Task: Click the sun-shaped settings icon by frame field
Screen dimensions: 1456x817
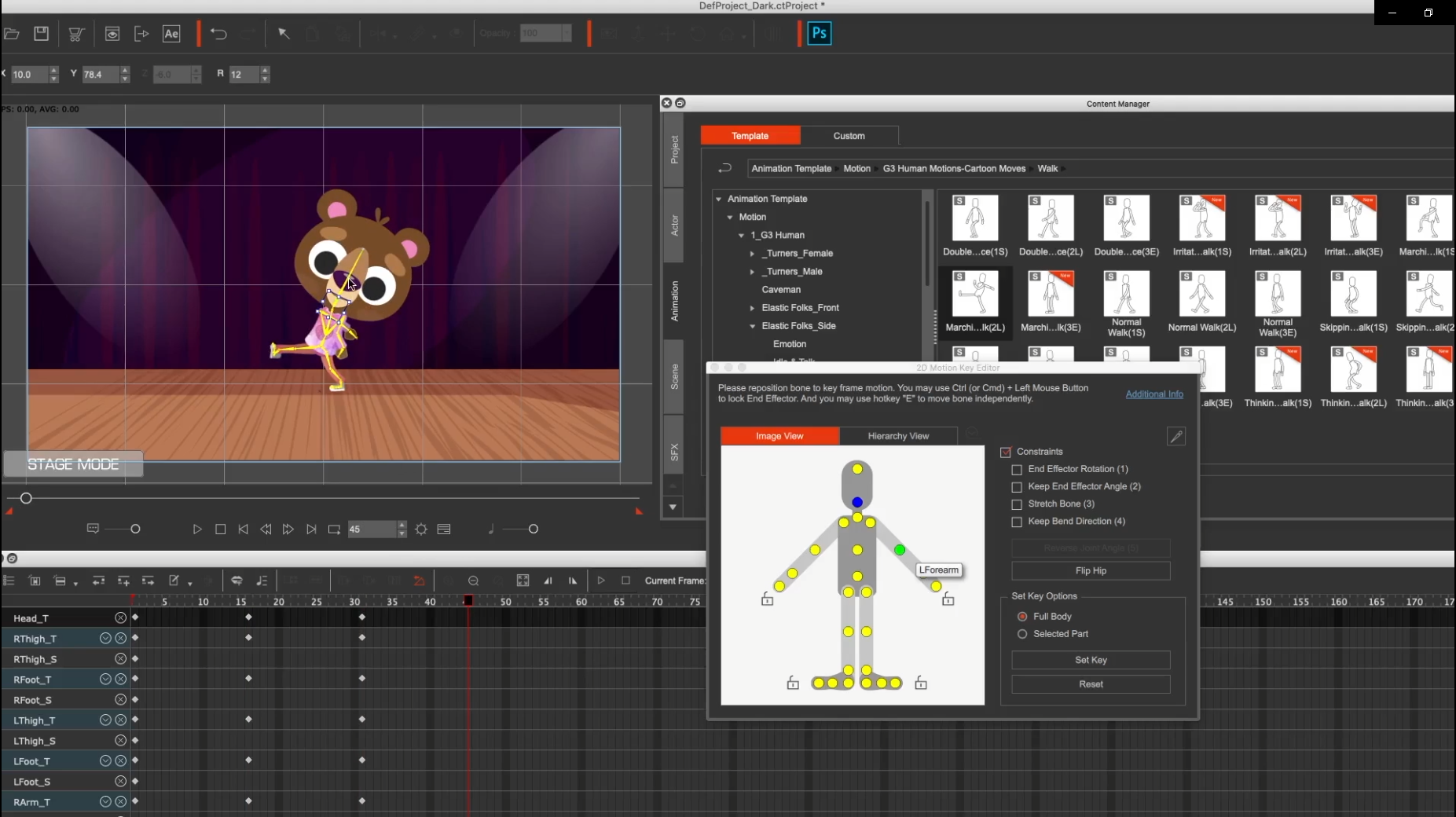Action: pyautogui.click(x=421, y=529)
